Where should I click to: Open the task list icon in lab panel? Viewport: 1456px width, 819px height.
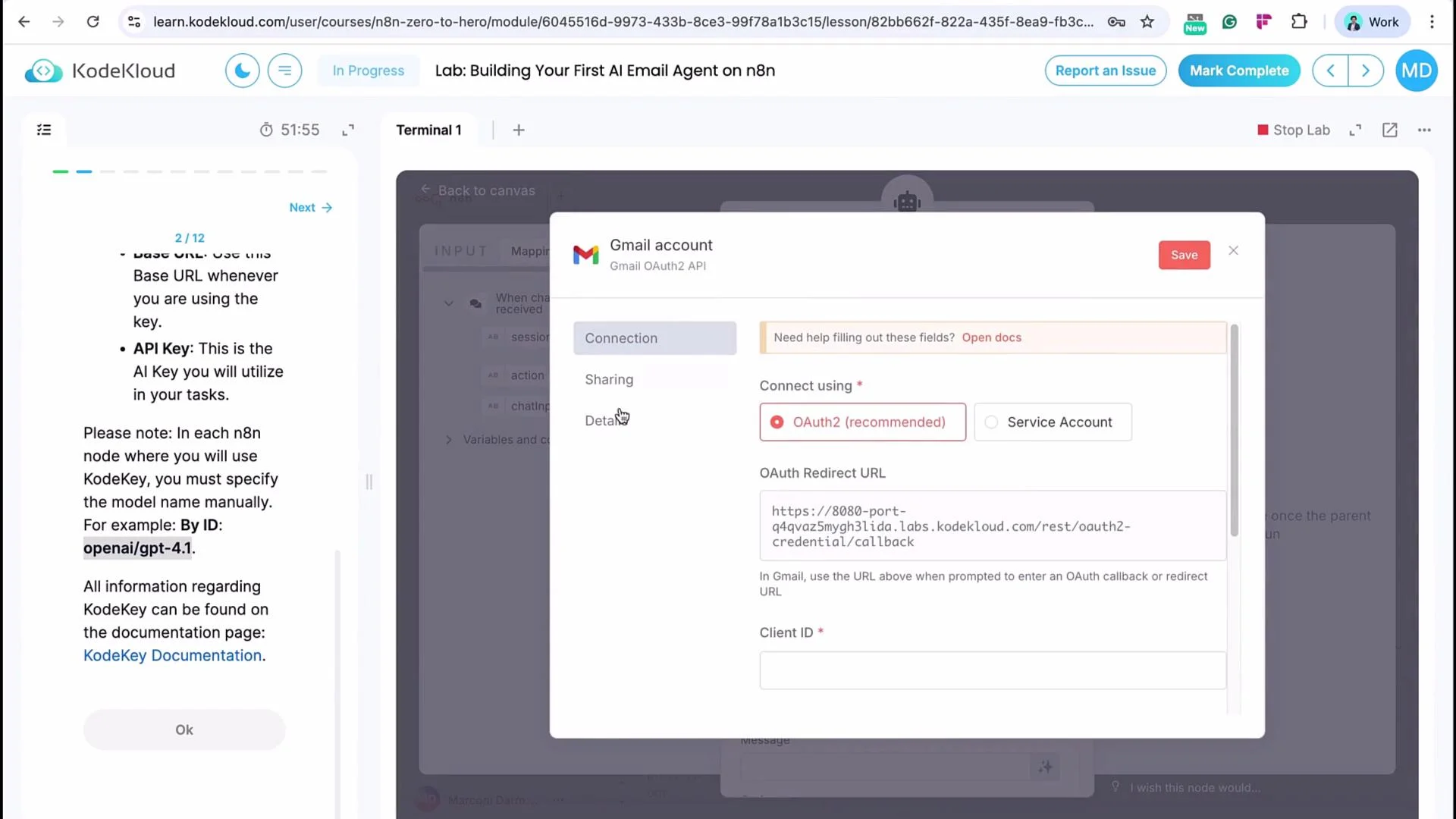pyautogui.click(x=44, y=130)
